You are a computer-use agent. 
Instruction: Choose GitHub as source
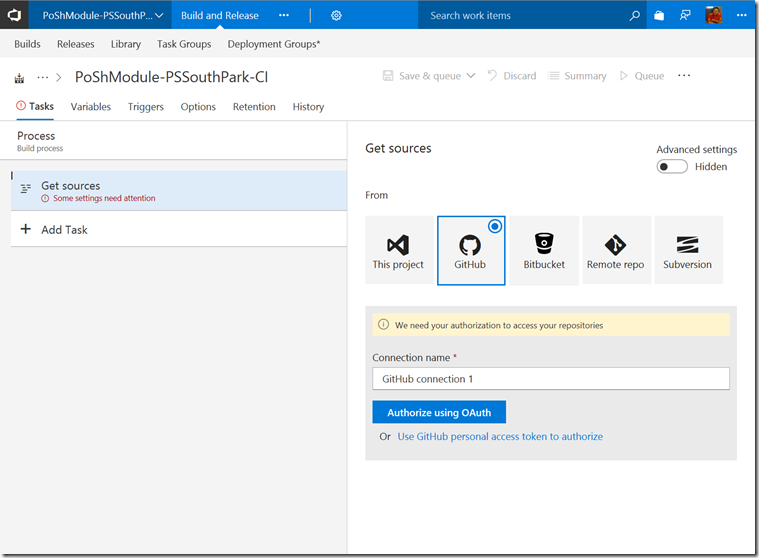click(471, 250)
